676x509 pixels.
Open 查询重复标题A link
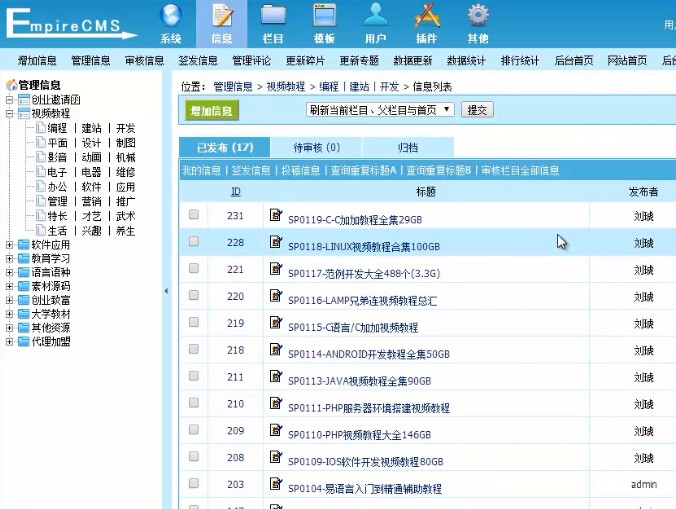(x=363, y=170)
